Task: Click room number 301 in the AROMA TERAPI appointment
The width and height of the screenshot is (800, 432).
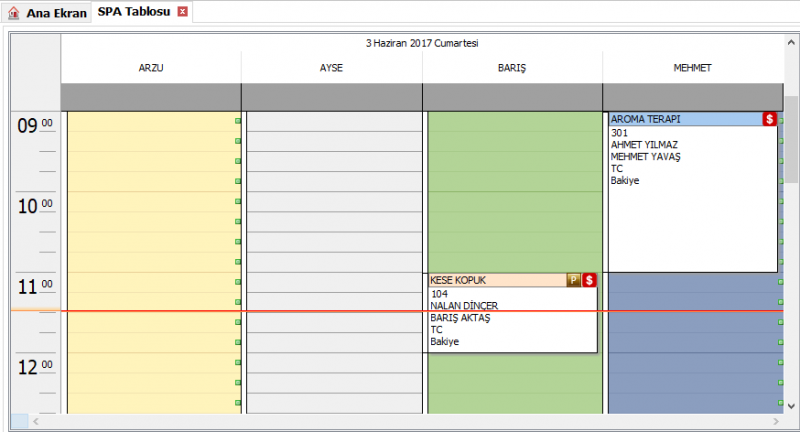Action: 619,133
